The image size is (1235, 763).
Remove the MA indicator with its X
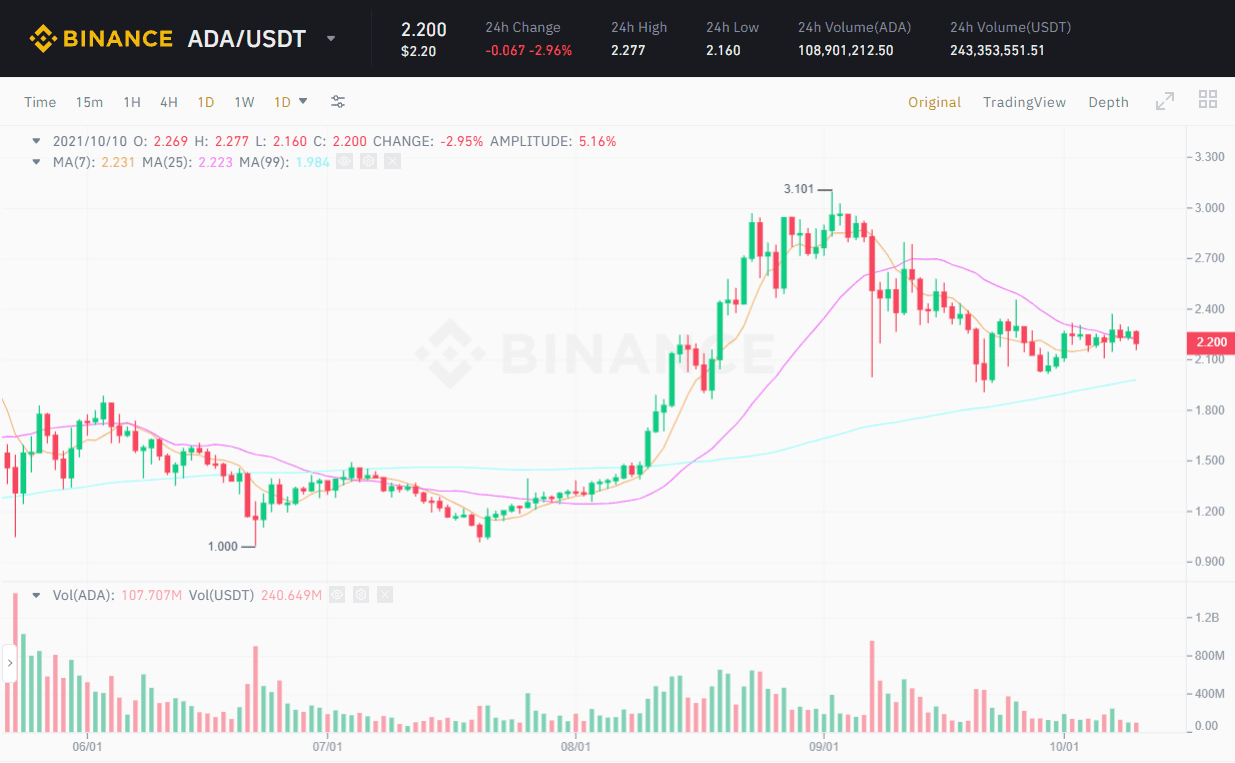click(x=392, y=161)
